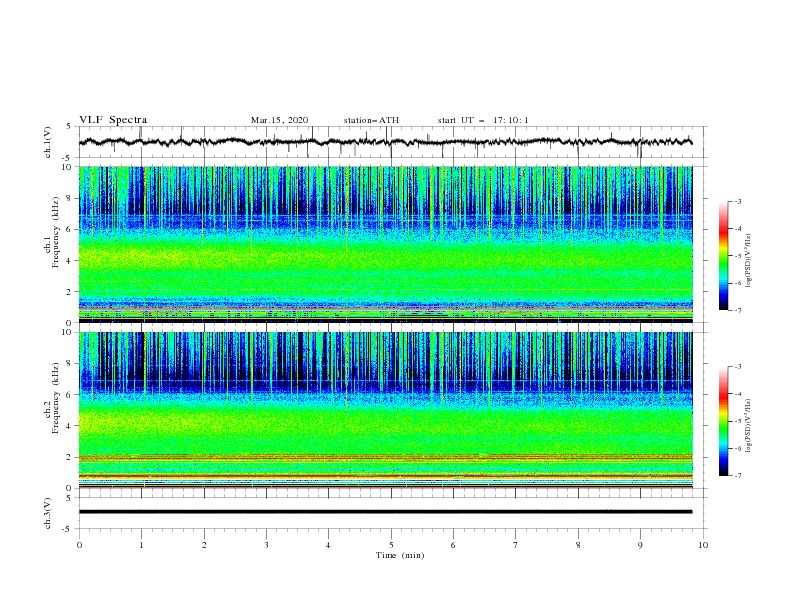Image resolution: width=792 pixels, height=612 pixels.
Task: Click the "-7" label on ch.2 color scale
Action: coord(738,476)
